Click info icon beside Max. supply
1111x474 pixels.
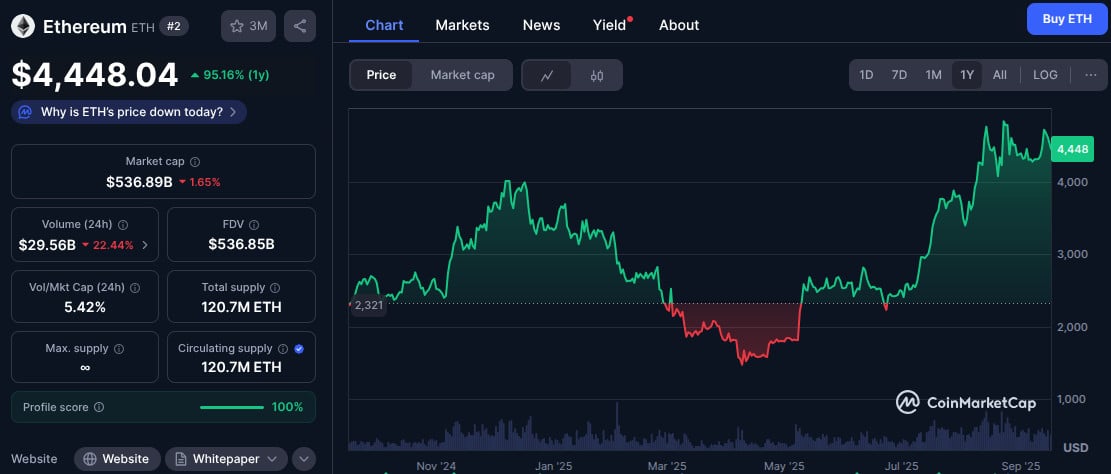pyautogui.click(x=119, y=348)
